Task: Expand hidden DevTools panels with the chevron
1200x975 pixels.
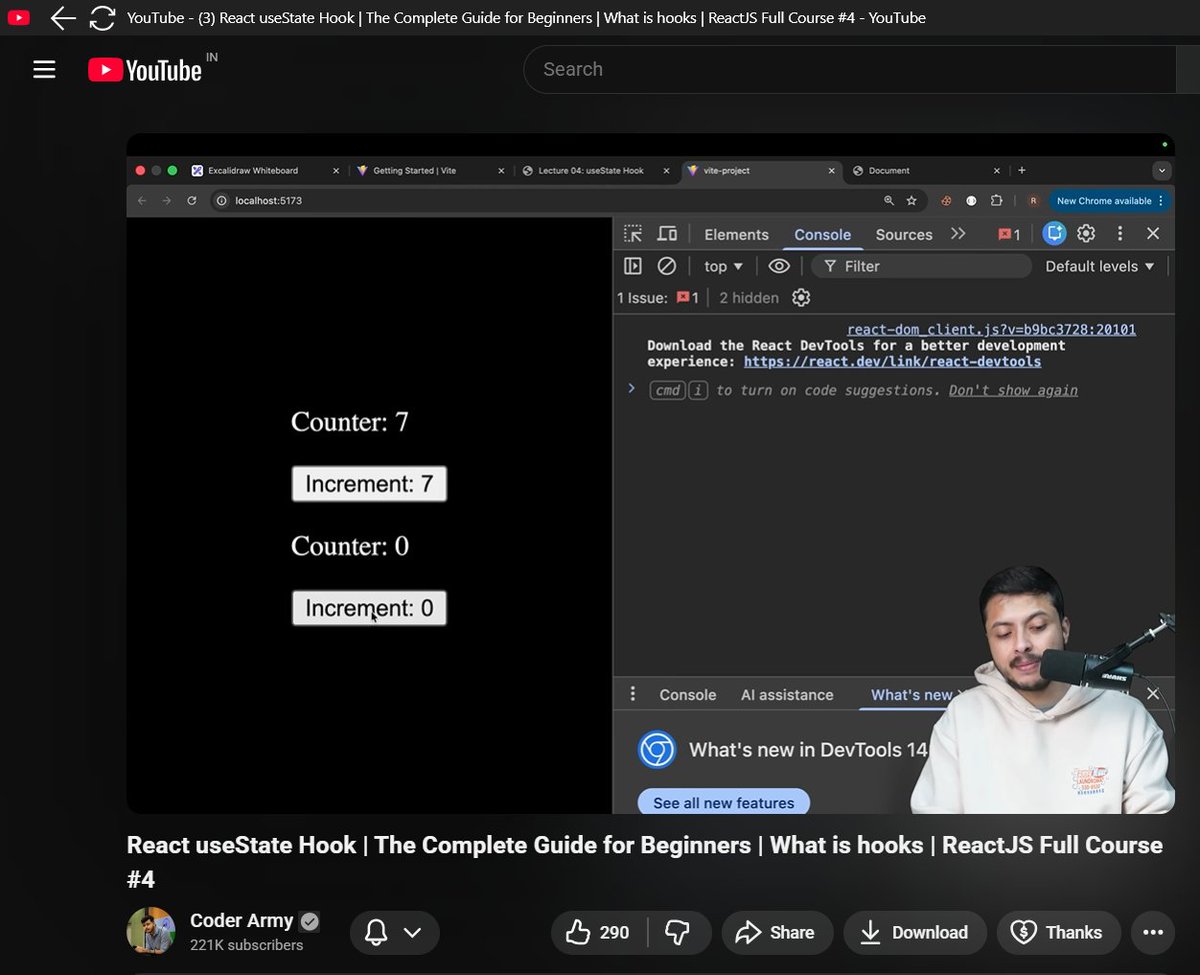Action: 958,233
